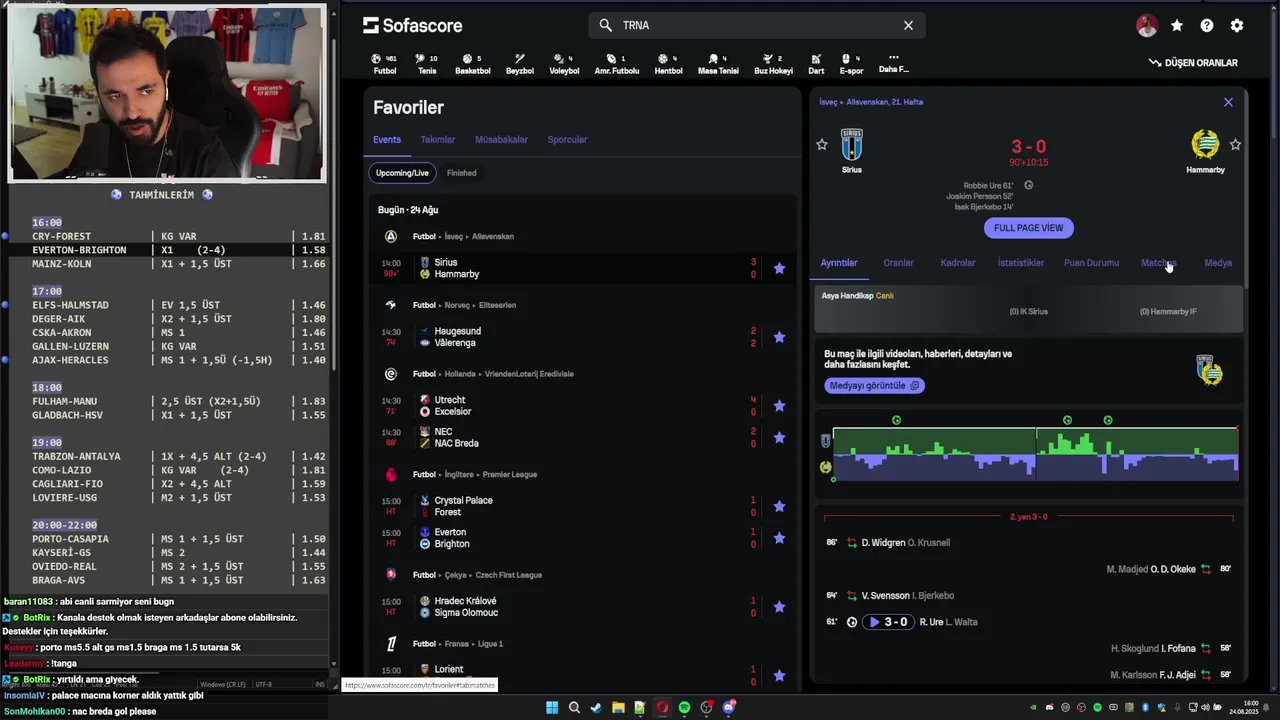The height and width of the screenshot is (720, 1280).
Task: Open Discord from the taskbar
Action: [729, 708]
